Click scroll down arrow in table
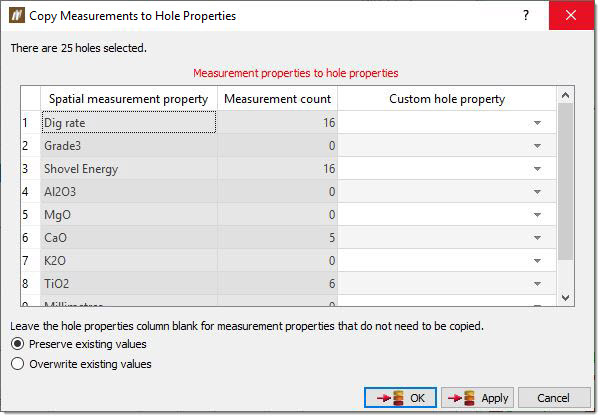601x418 pixels. tap(565, 297)
